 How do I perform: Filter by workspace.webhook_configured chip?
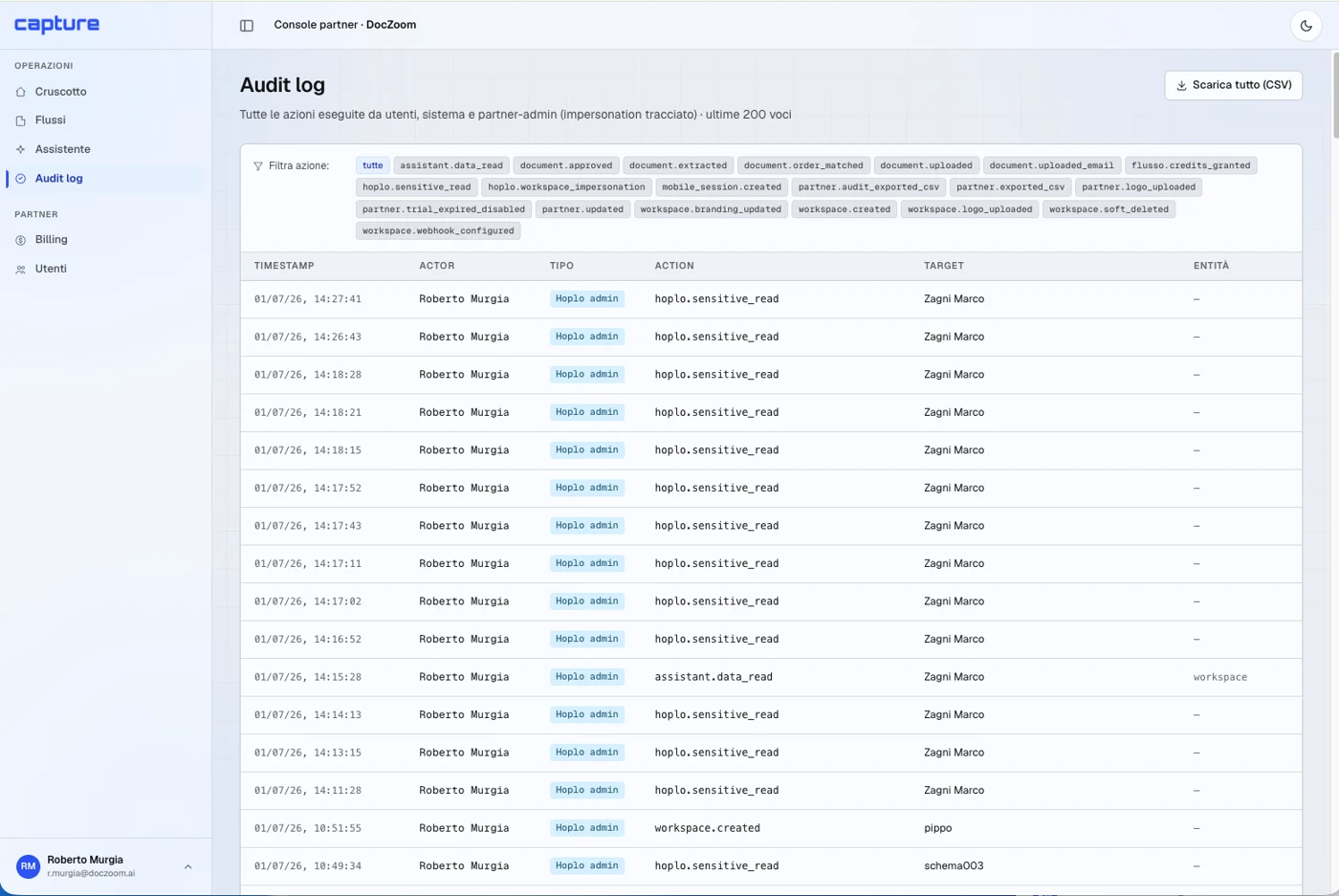click(438, 230)
